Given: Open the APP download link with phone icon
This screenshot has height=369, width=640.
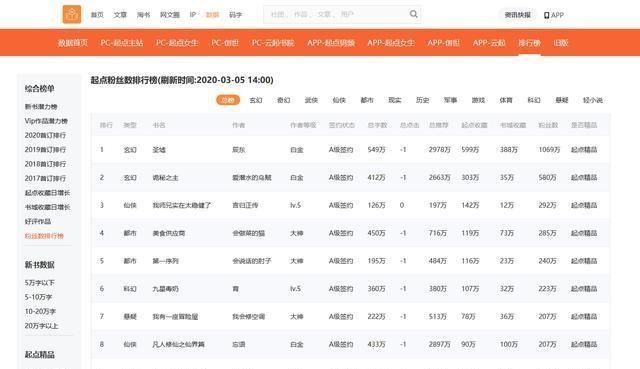Looking at the screenshot, I should click(553, 15).
